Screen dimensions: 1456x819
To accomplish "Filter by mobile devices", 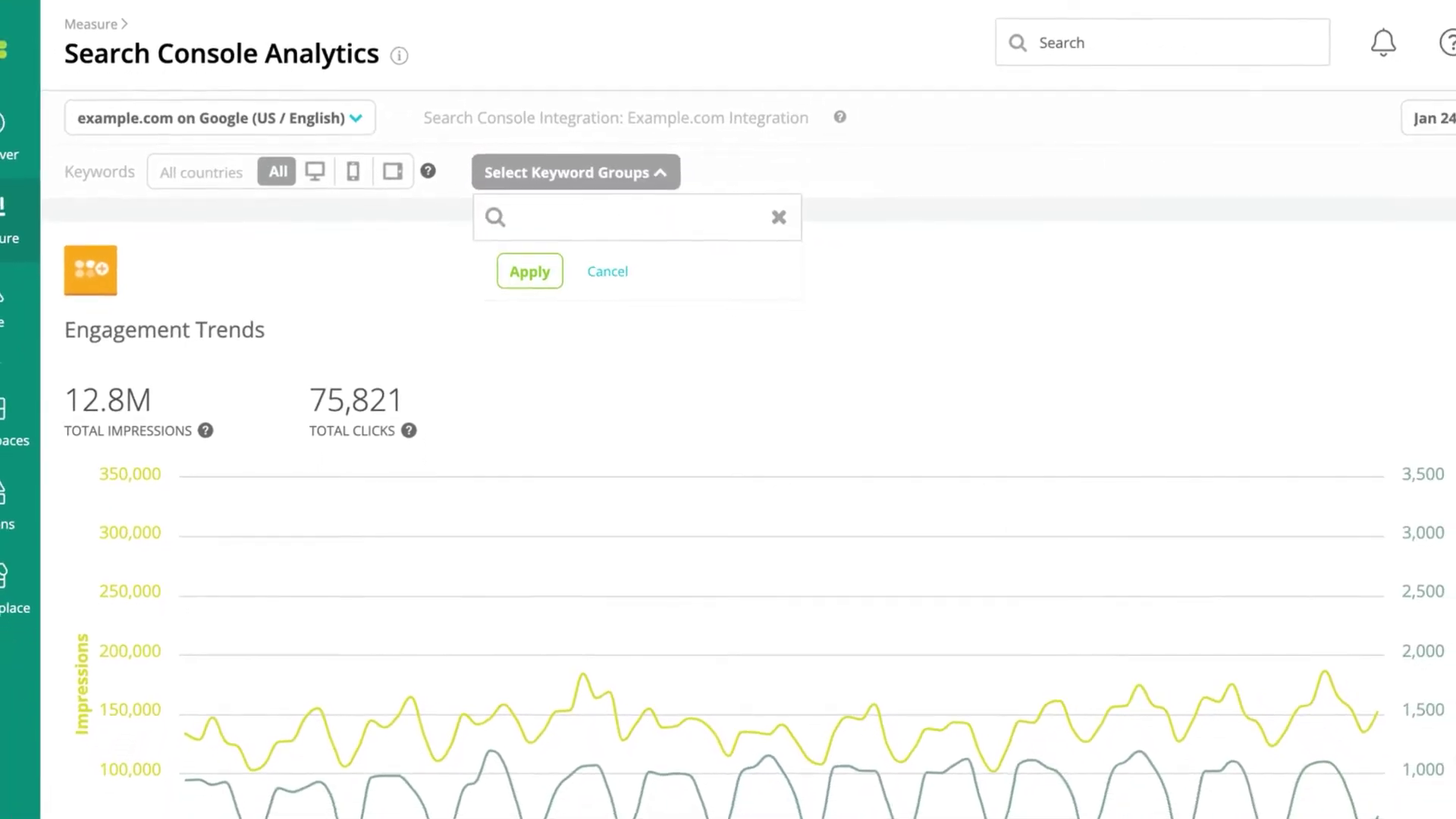I will pos(353,171).
